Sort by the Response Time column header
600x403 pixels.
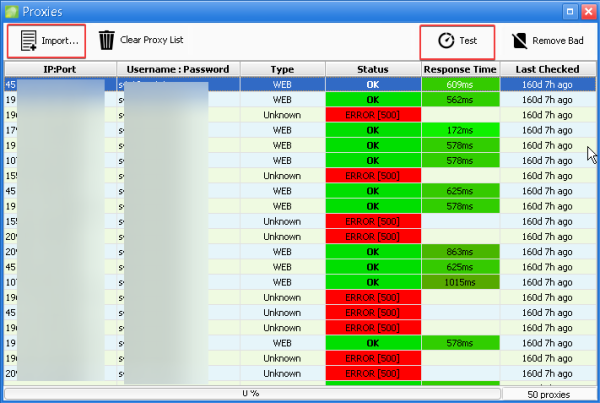[x=460, y=69]
